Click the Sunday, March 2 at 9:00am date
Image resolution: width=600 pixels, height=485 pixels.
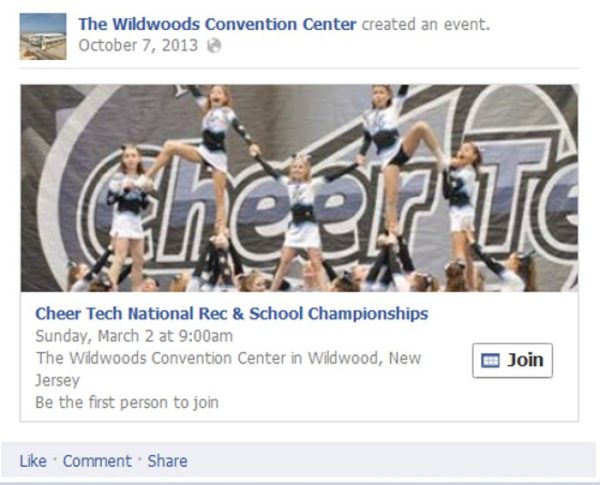[x=134, y=336]
